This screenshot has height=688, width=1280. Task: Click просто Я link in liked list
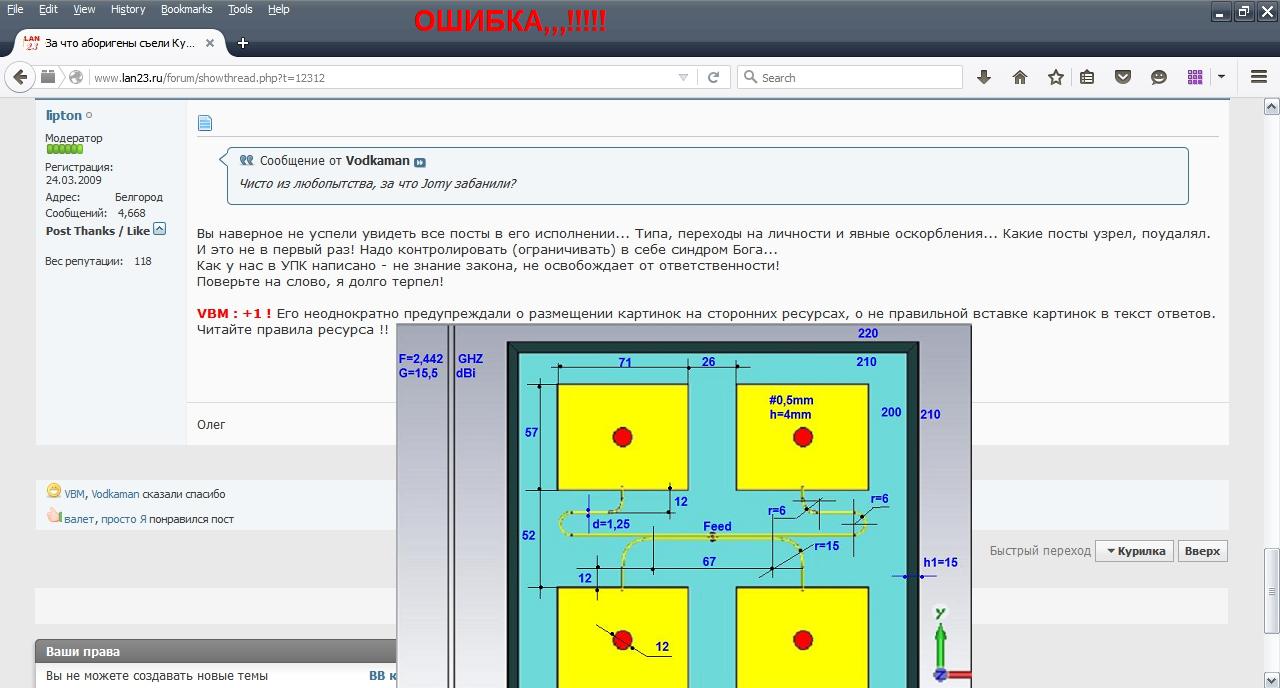click(x=124, y=519)
